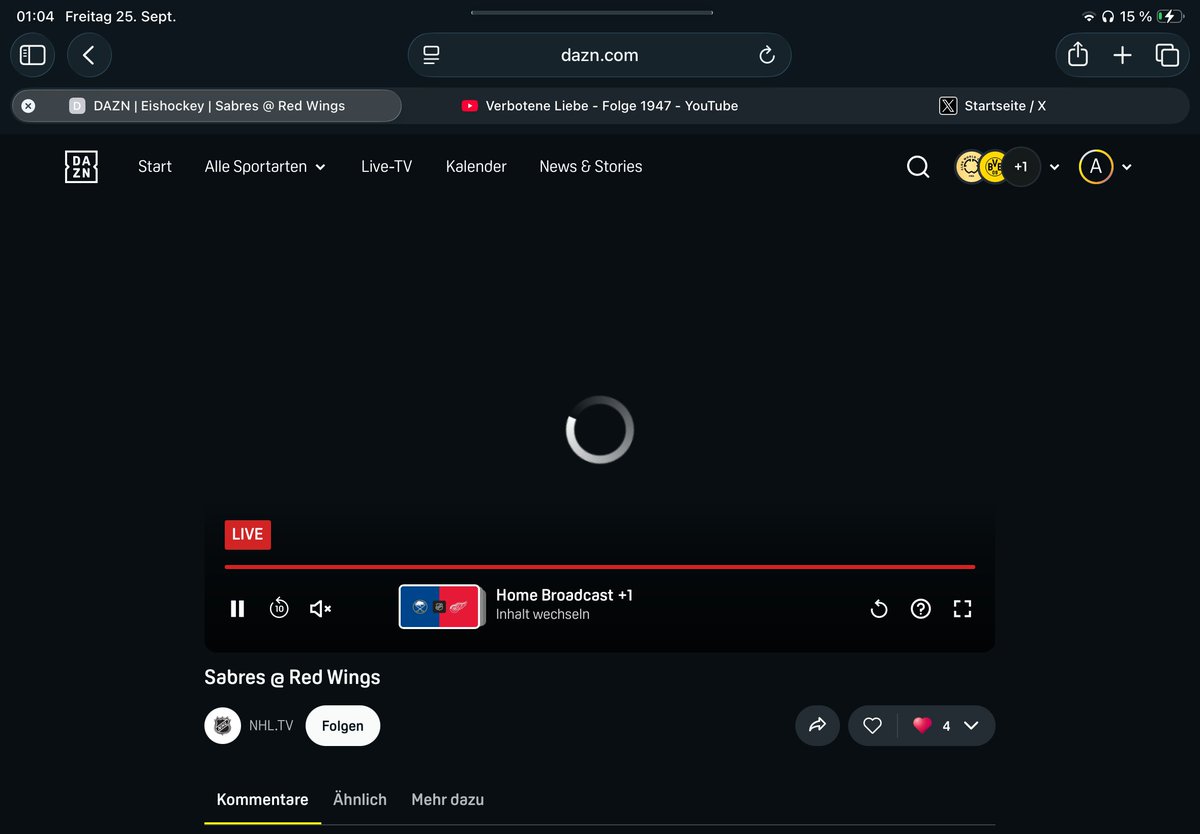The image size is (1200, 834).
Task: Like the video with heart outline
Action: [872, 726]
